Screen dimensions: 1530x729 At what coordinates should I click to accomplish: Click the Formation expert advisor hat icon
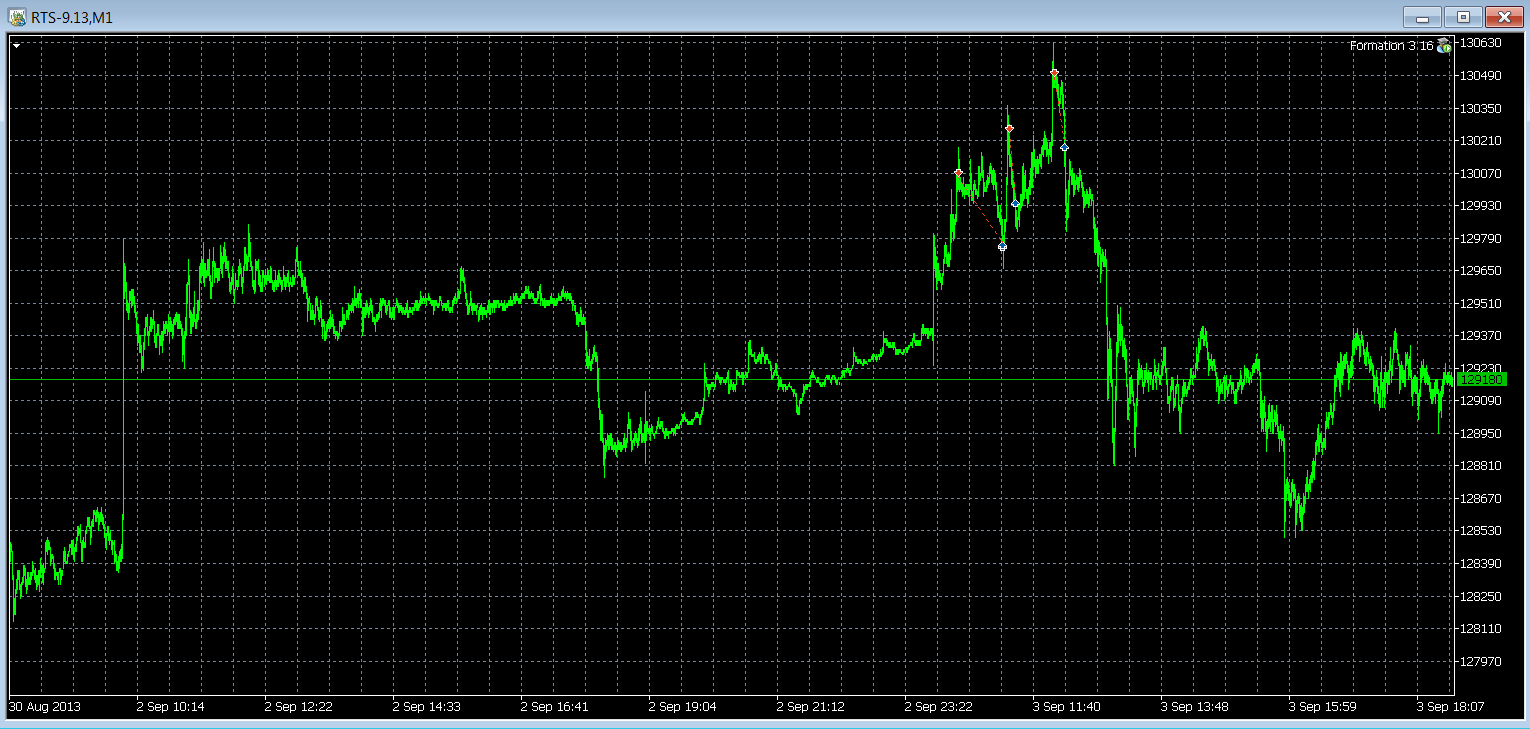1444,45
